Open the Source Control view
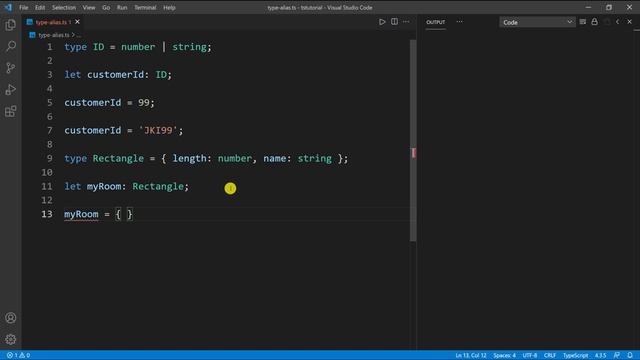The height and width of the screenshot is (360, 640). click(11, 68)
